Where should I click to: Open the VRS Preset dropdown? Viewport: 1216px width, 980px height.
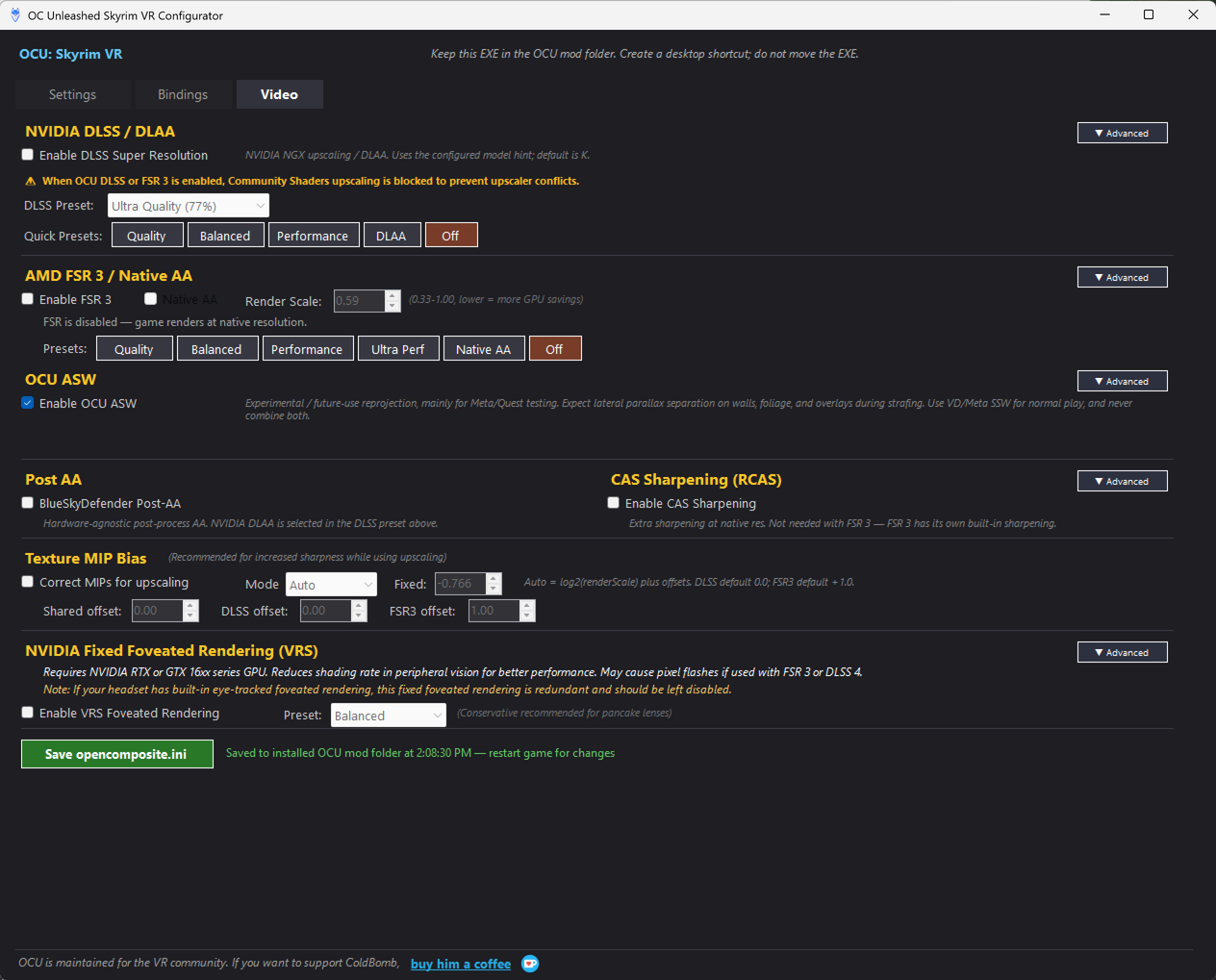(x=389, y=716)
